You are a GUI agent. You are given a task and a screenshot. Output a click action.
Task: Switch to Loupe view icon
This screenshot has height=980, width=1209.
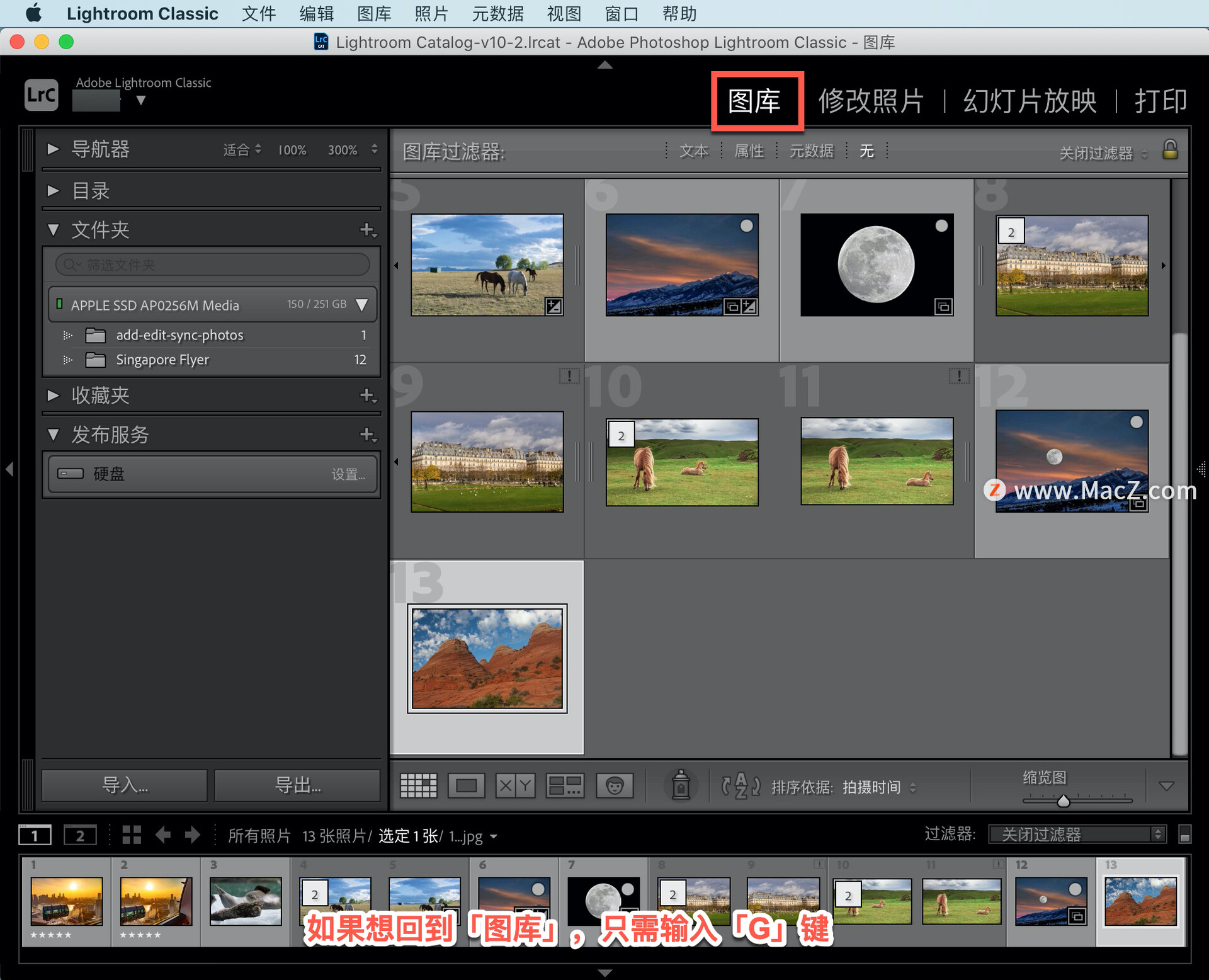466,785
